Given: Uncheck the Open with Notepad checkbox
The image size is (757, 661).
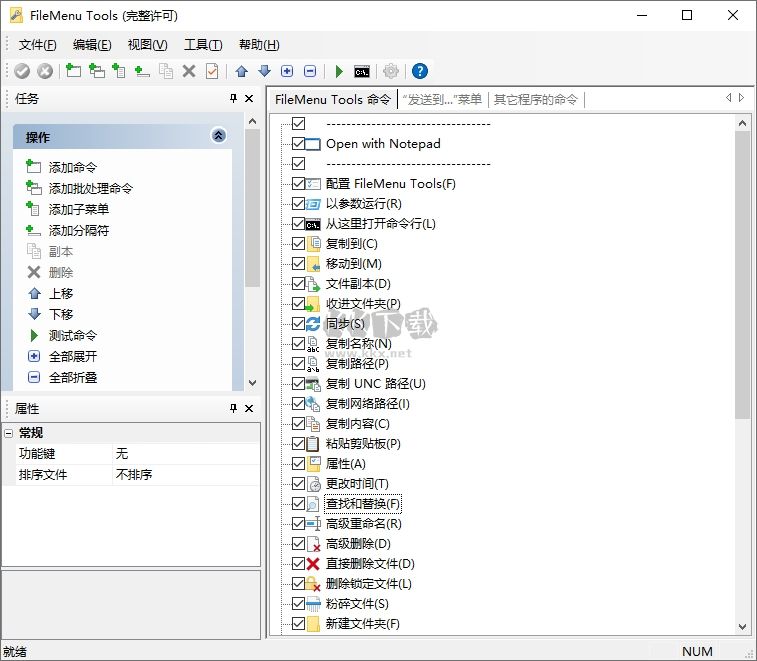Looking at the screenshot, I should (x=298, y=144).
